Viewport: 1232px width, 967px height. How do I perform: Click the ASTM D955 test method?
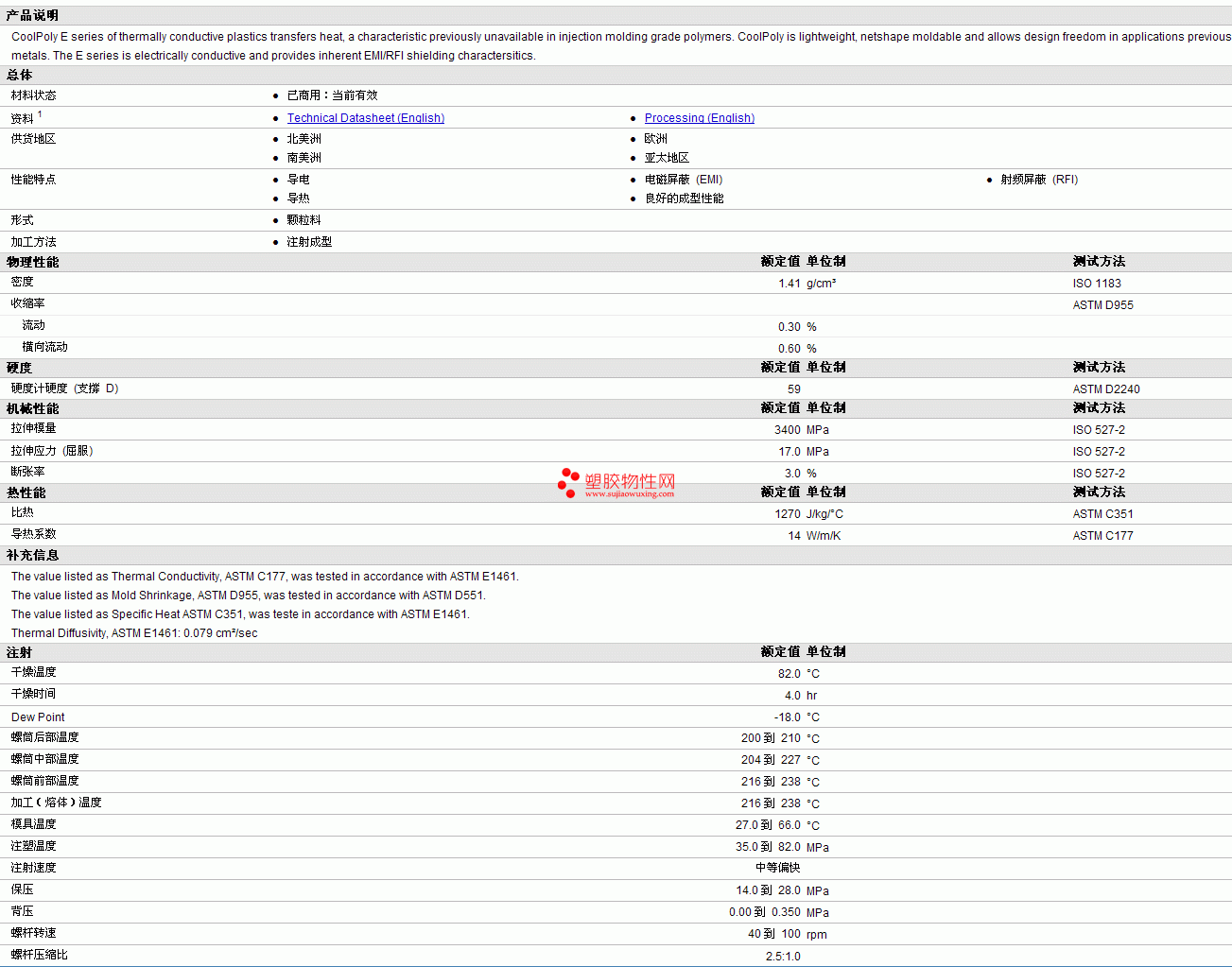1102,305
